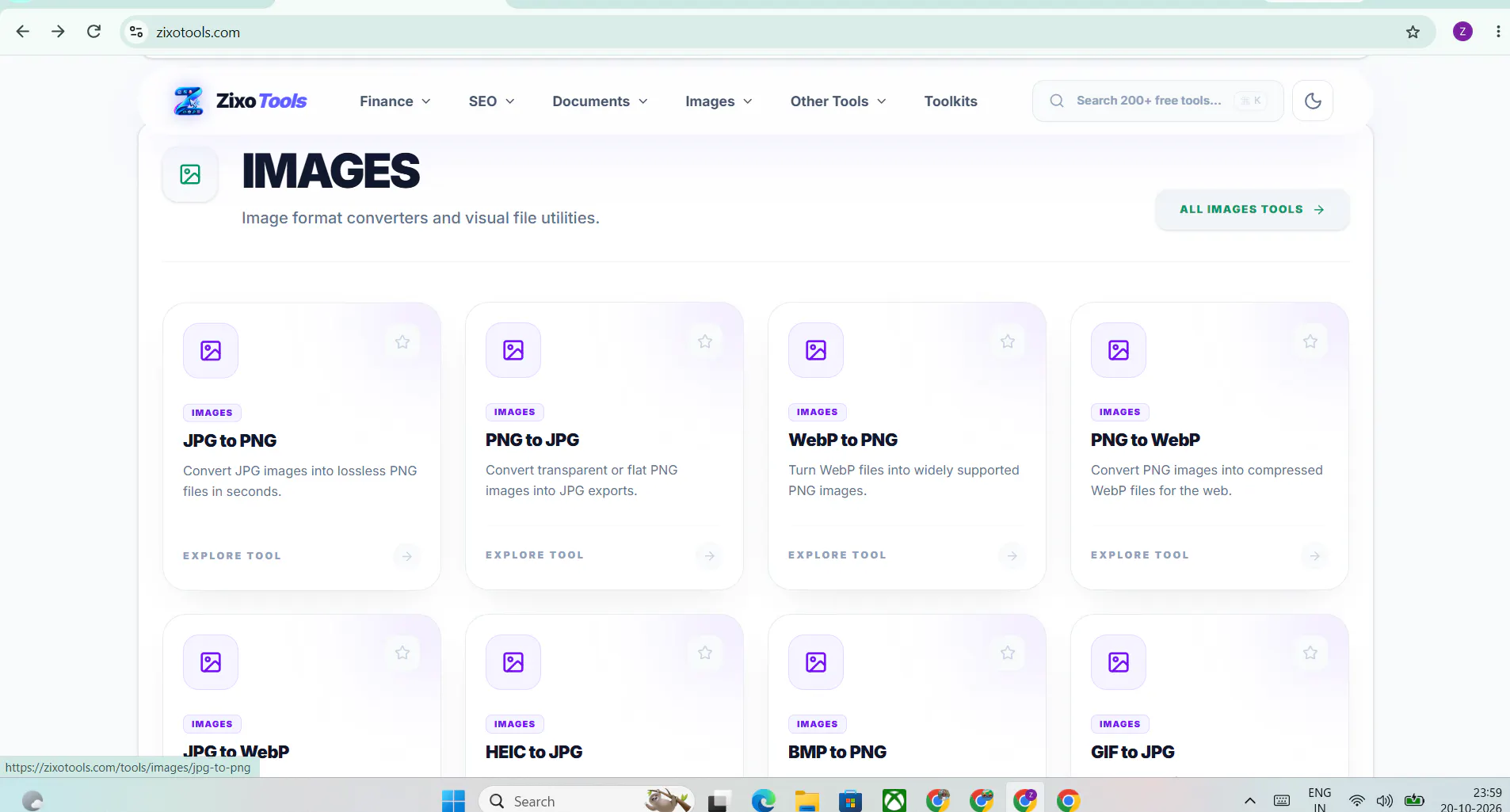Star the WebP to PNG card
This screenshot has height=812, width=1510.
pos(1008,341)
